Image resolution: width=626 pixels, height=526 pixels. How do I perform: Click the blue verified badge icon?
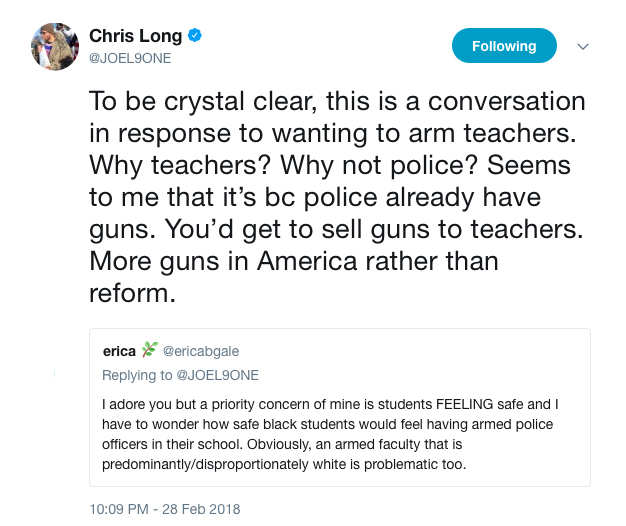(196, 36)
